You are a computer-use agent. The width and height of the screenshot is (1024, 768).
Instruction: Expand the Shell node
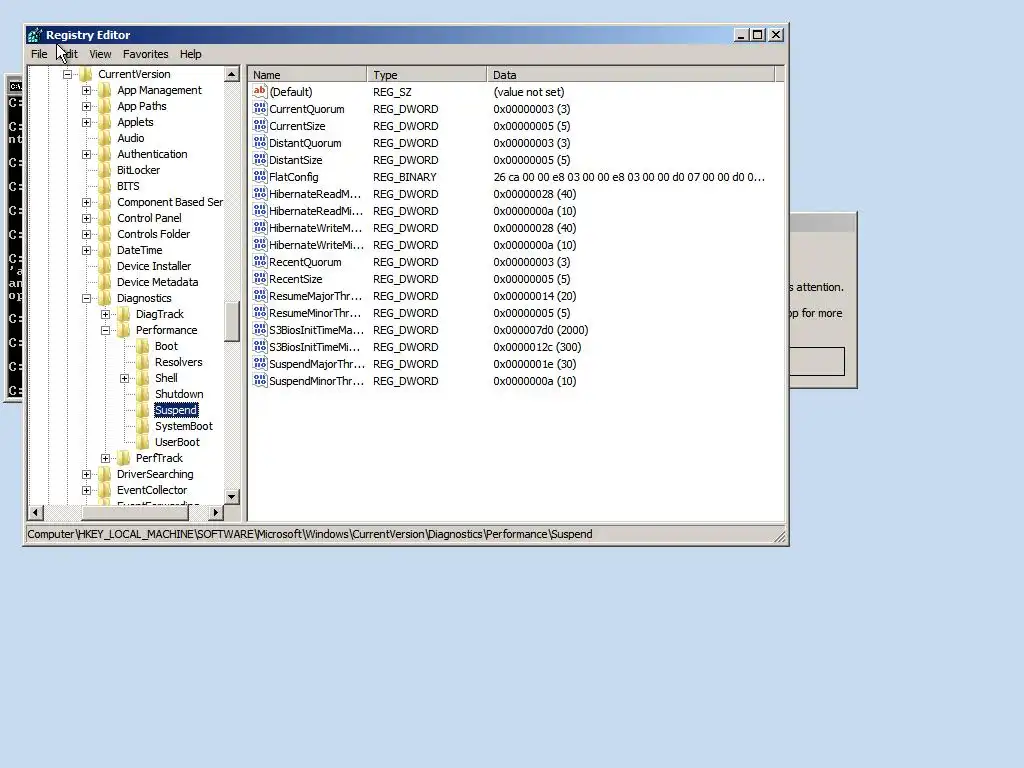tap(124, 378)
